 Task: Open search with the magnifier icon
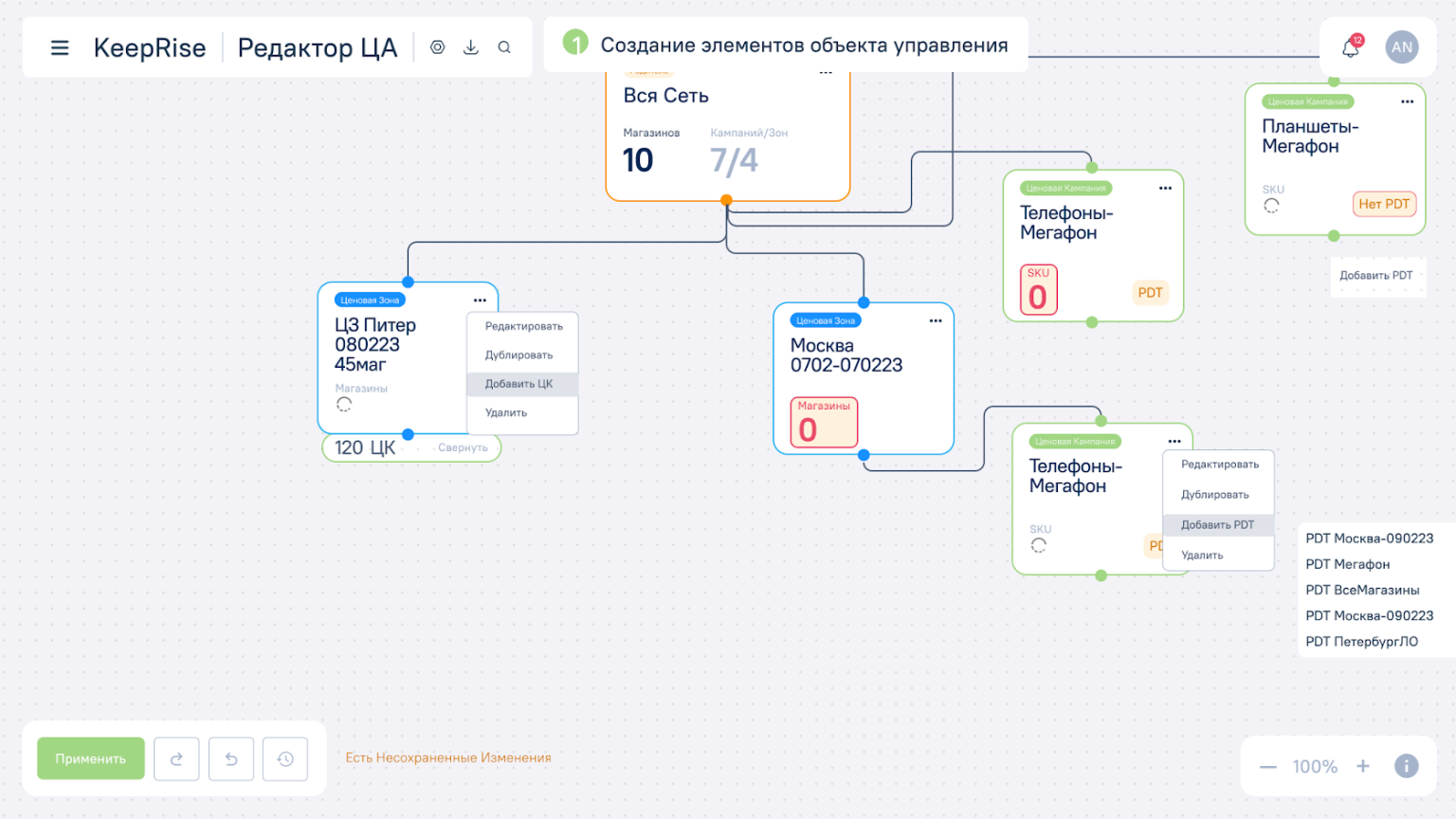click(504, 47)
